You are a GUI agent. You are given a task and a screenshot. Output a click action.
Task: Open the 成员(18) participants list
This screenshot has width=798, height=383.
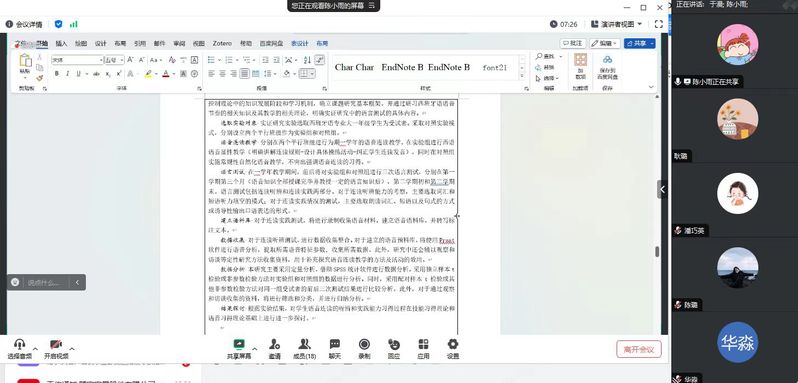click(304, 349)
